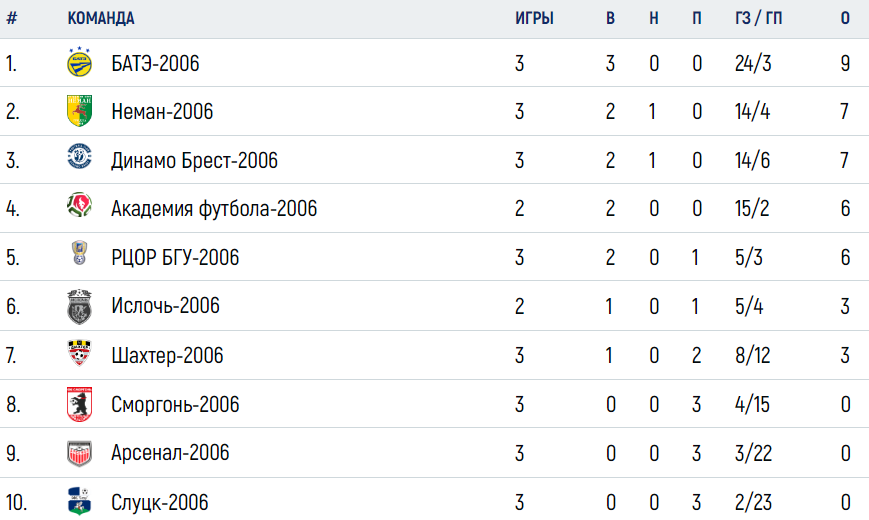869x520 pixels.
Task: Click the БАТЭ-2006 team logo
Action: pyautogui.click(x=79, y=62)
